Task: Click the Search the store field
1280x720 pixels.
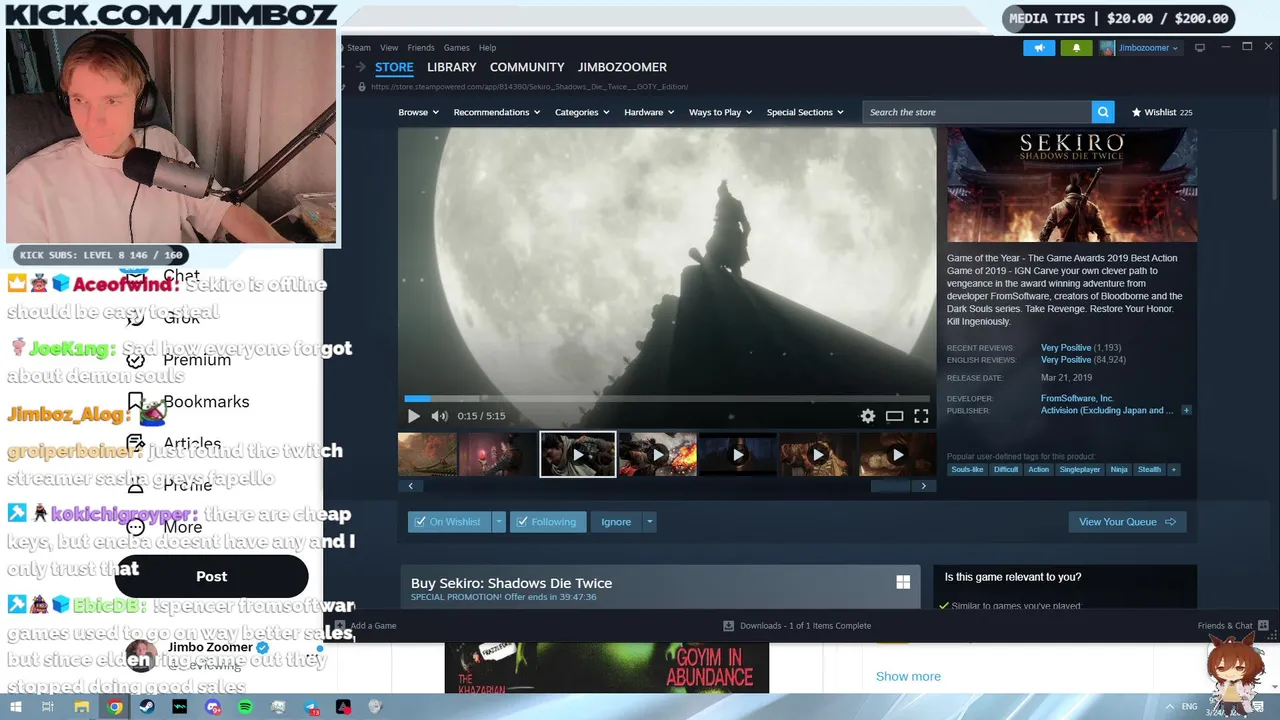Action: click(977, 112)
